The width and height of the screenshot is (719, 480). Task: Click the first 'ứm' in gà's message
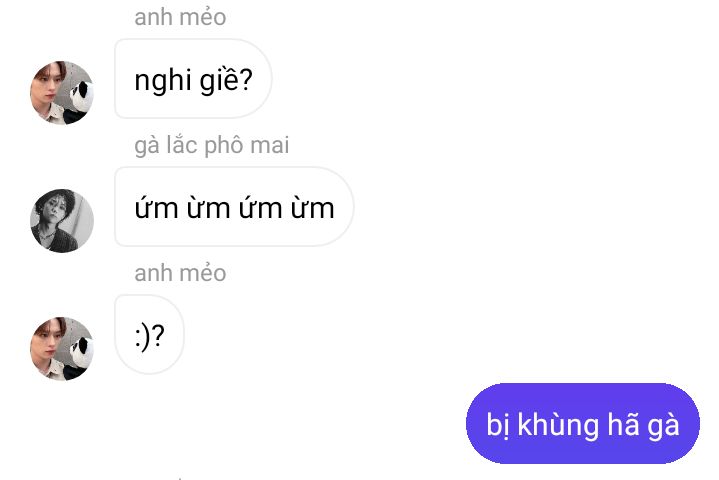pyautogui.click(x=156, y=208)
